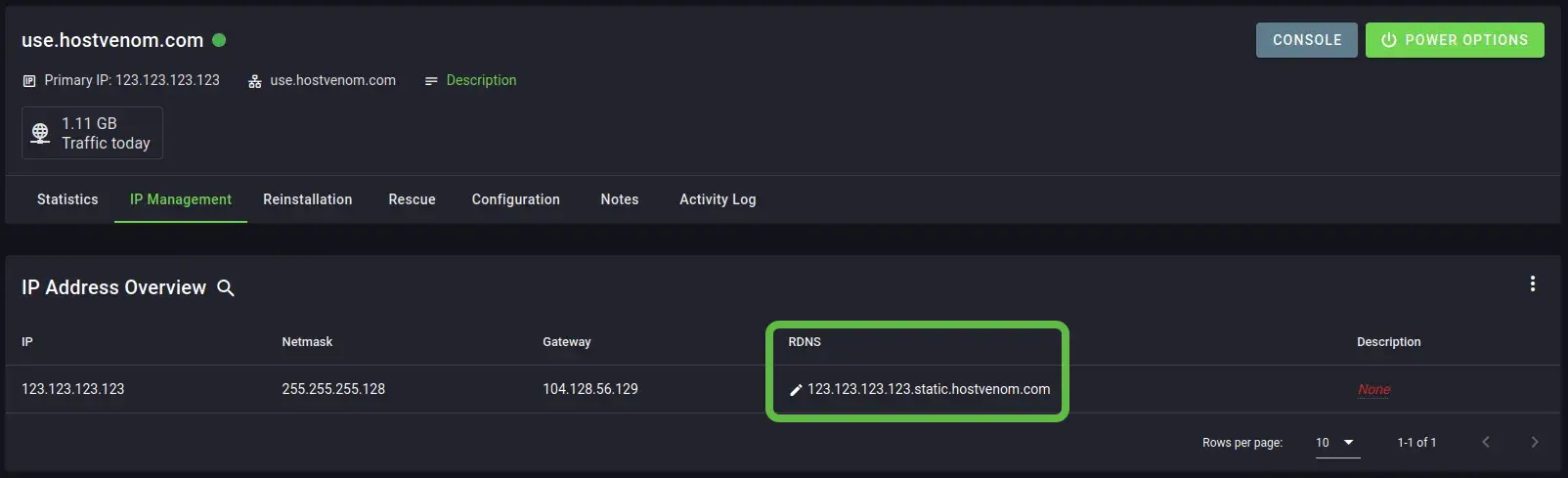Click hostname use.hostvenom.com beside network icon
Viewport: 1568px width, 478px height.
point(333,80)
